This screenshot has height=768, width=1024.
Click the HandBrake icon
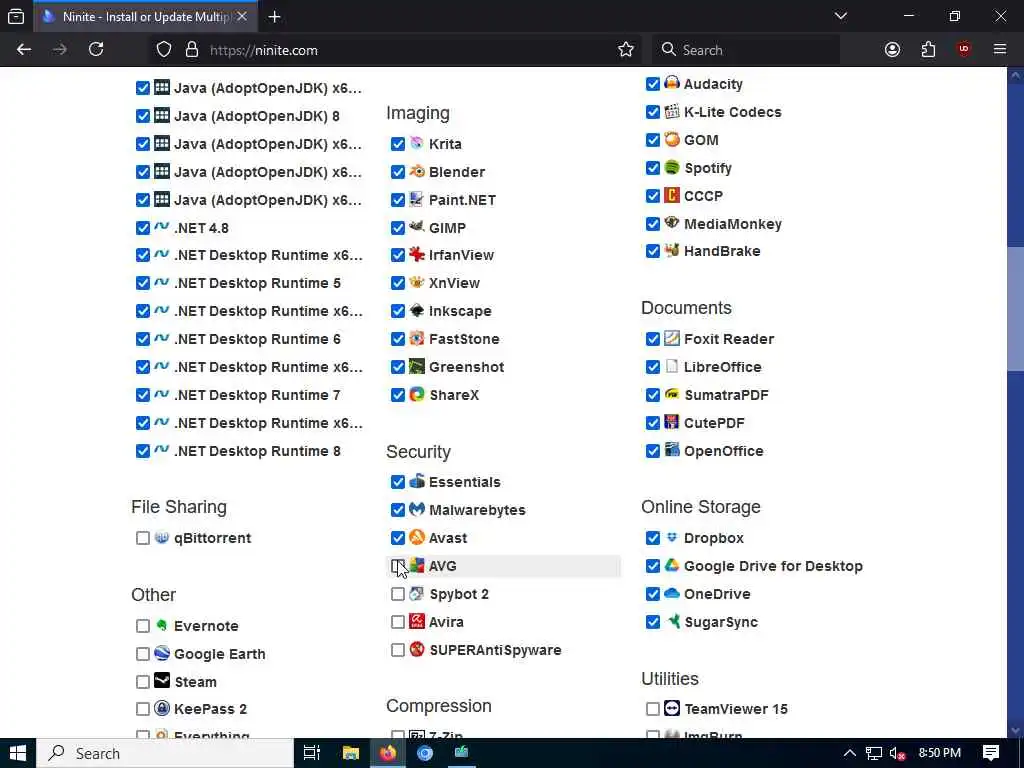(x=671, y=250)
